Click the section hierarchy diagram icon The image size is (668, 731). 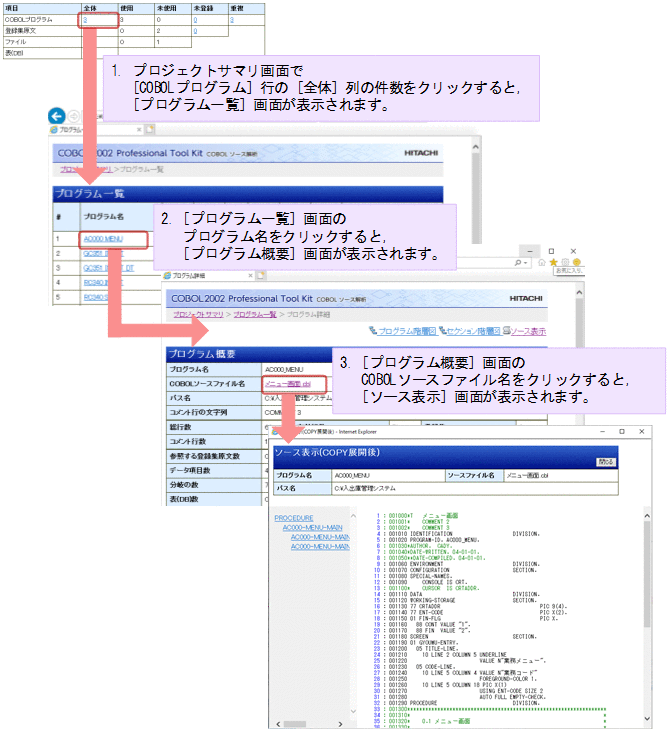442,330
